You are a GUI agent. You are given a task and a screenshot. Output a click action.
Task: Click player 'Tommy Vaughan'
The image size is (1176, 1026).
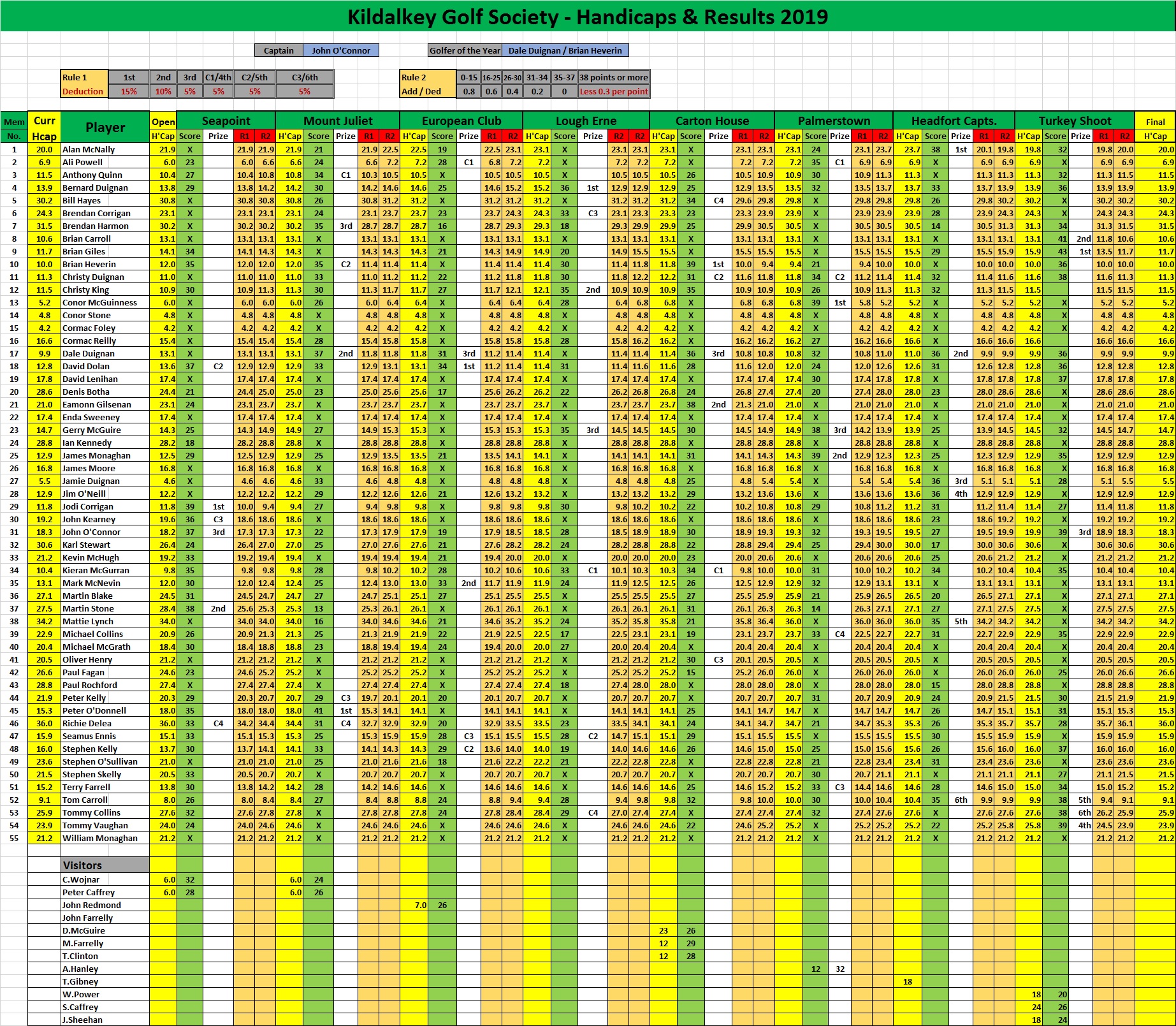(105, 825)
